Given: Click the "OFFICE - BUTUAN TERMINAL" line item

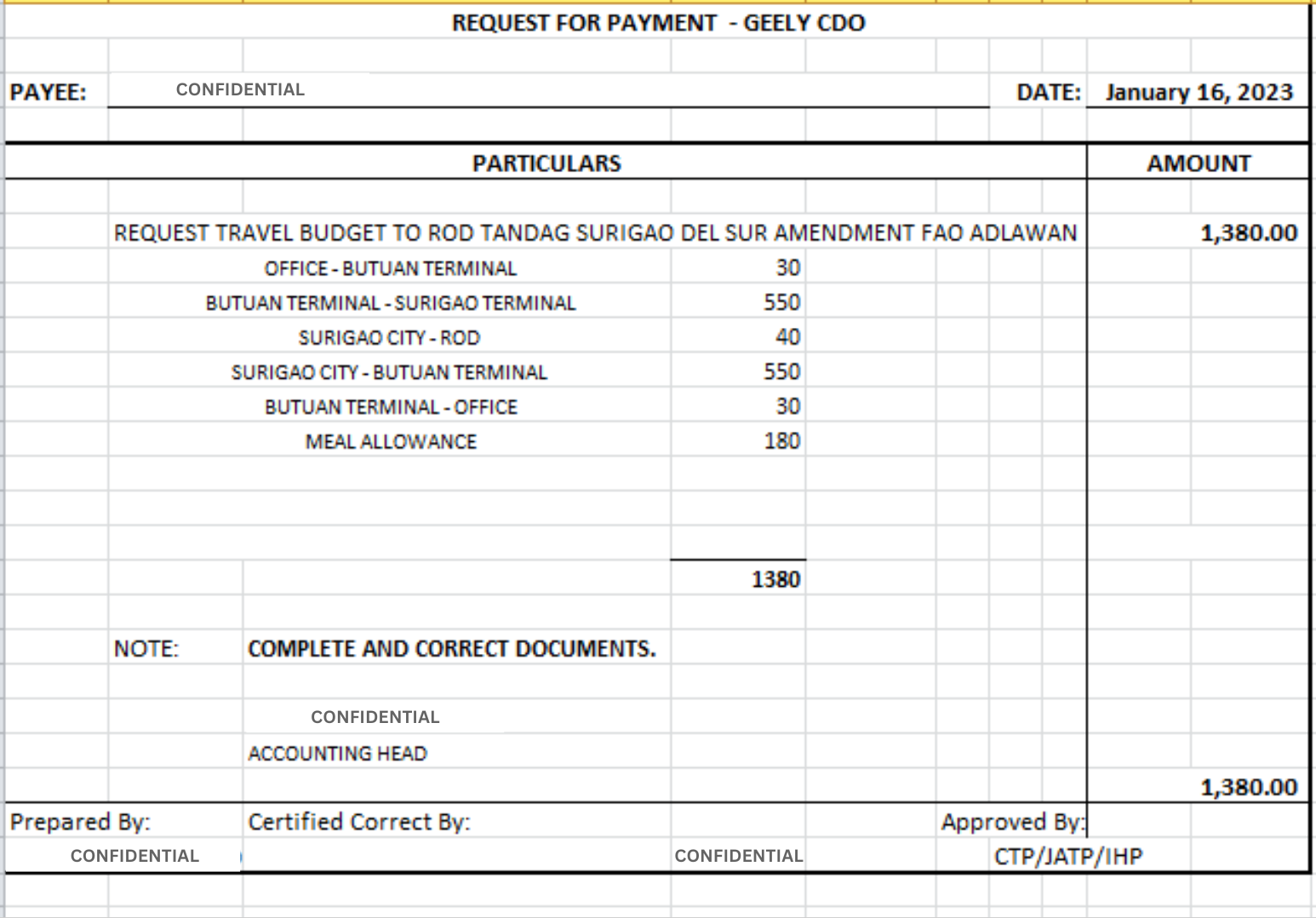Looking at the screenshot, I should tap(390, 268).
